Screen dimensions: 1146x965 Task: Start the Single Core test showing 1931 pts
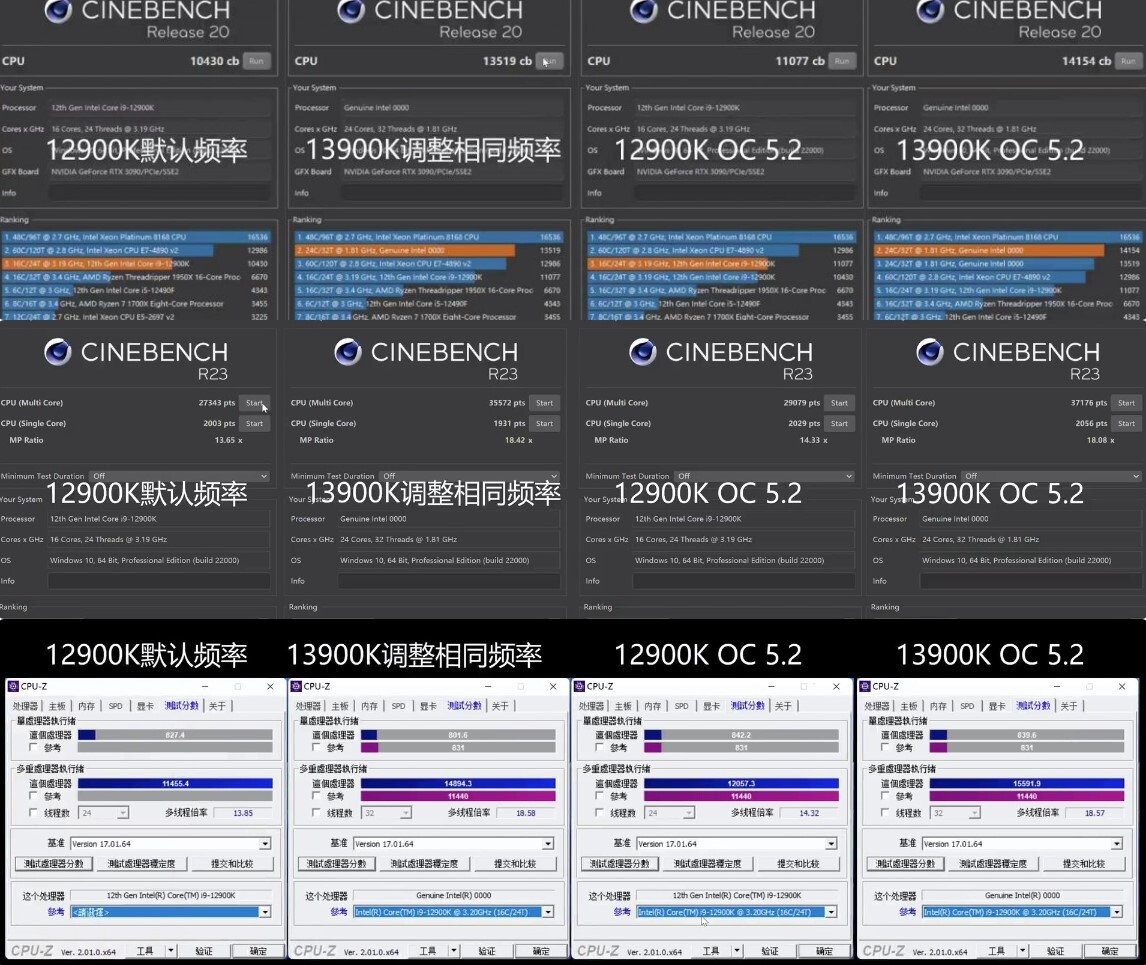(544, 423)
